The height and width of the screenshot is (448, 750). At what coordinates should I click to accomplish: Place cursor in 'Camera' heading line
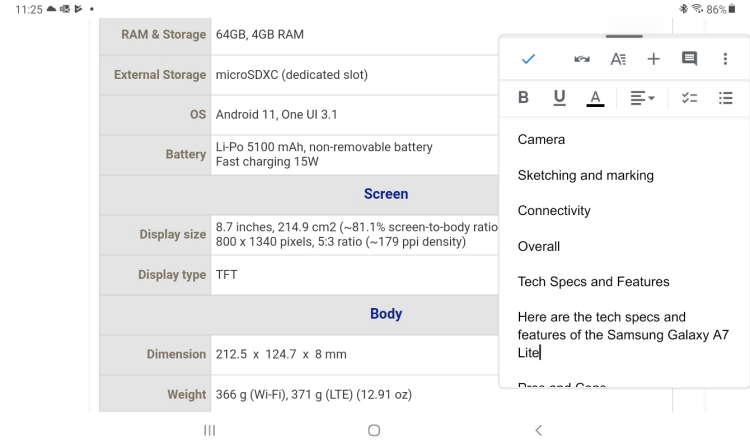click(541, 140)
